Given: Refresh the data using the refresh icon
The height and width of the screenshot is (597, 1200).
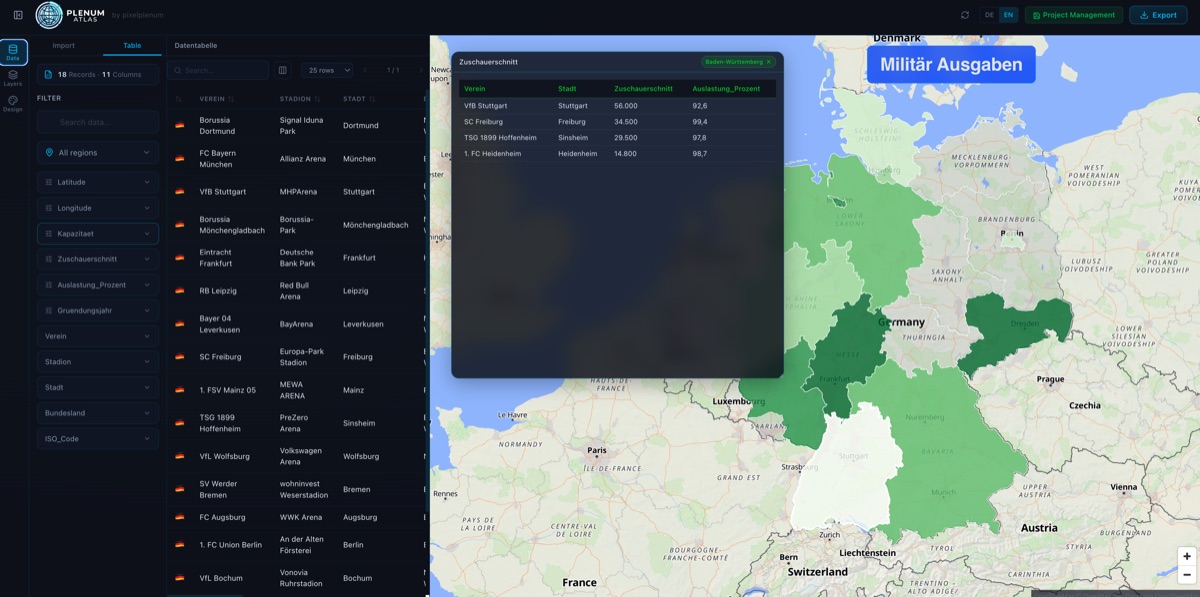Looking at the screenshot, I should (x=963, y=15).
